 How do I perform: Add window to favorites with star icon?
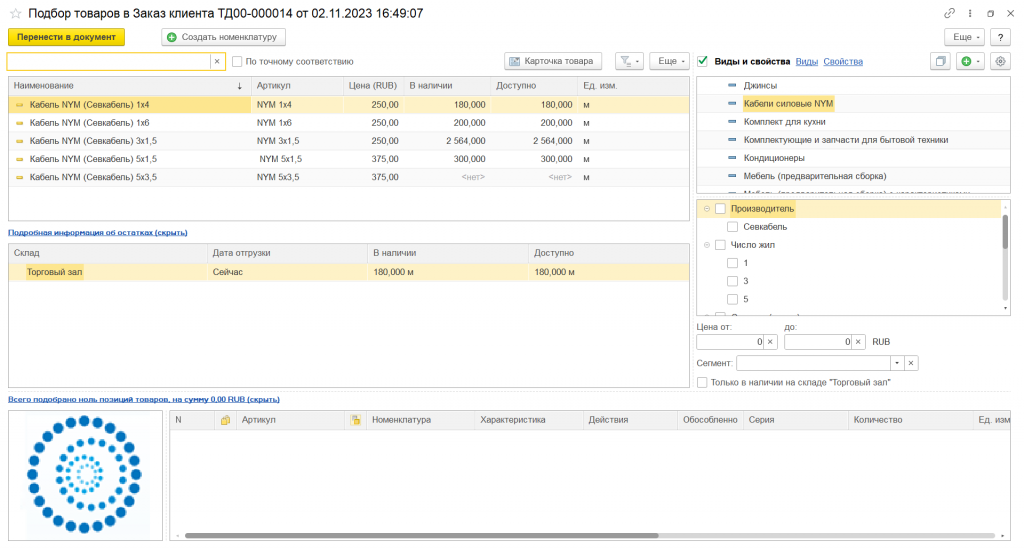point(16,13)
